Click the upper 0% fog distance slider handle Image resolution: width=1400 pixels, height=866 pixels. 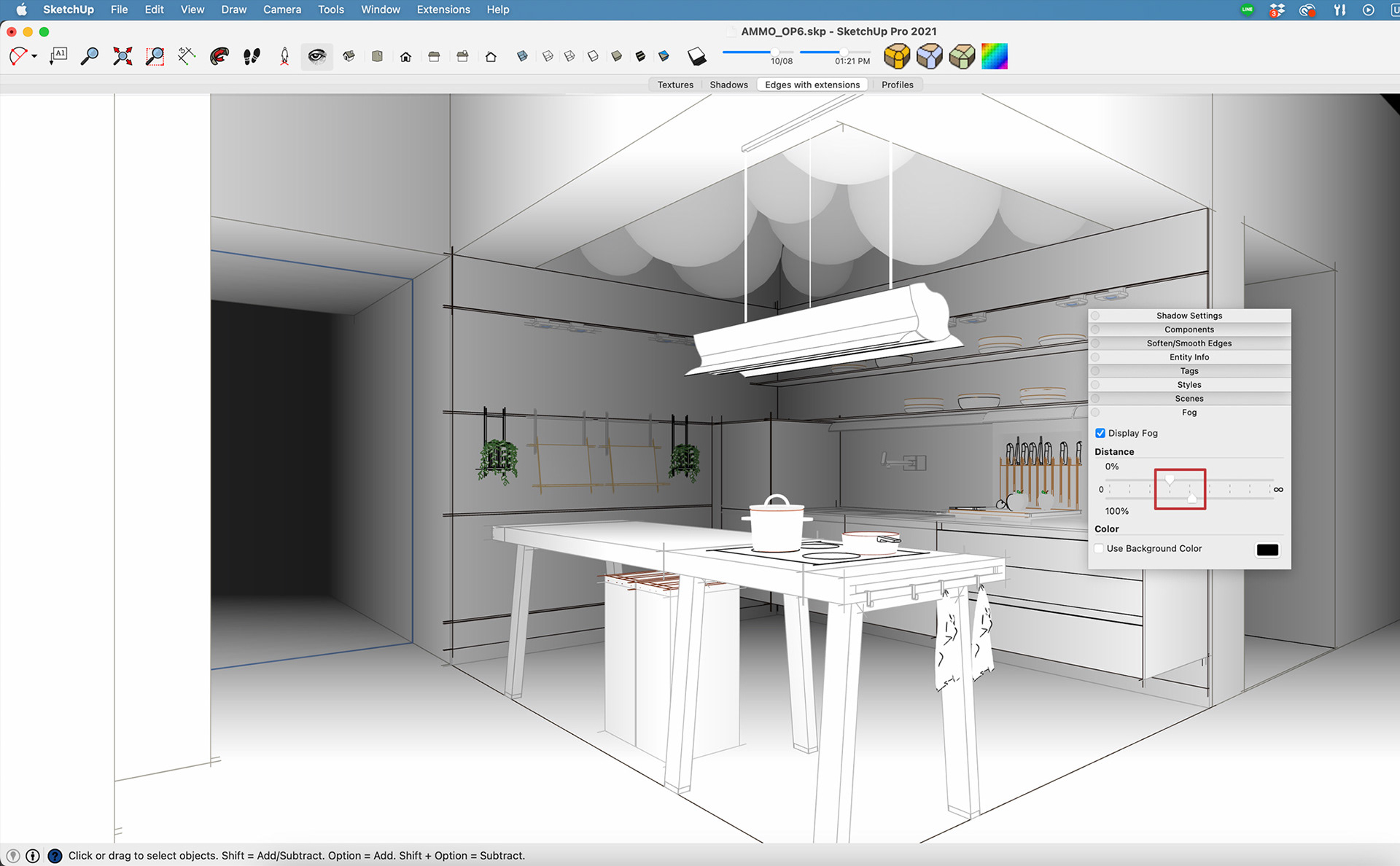[1170, 480]
